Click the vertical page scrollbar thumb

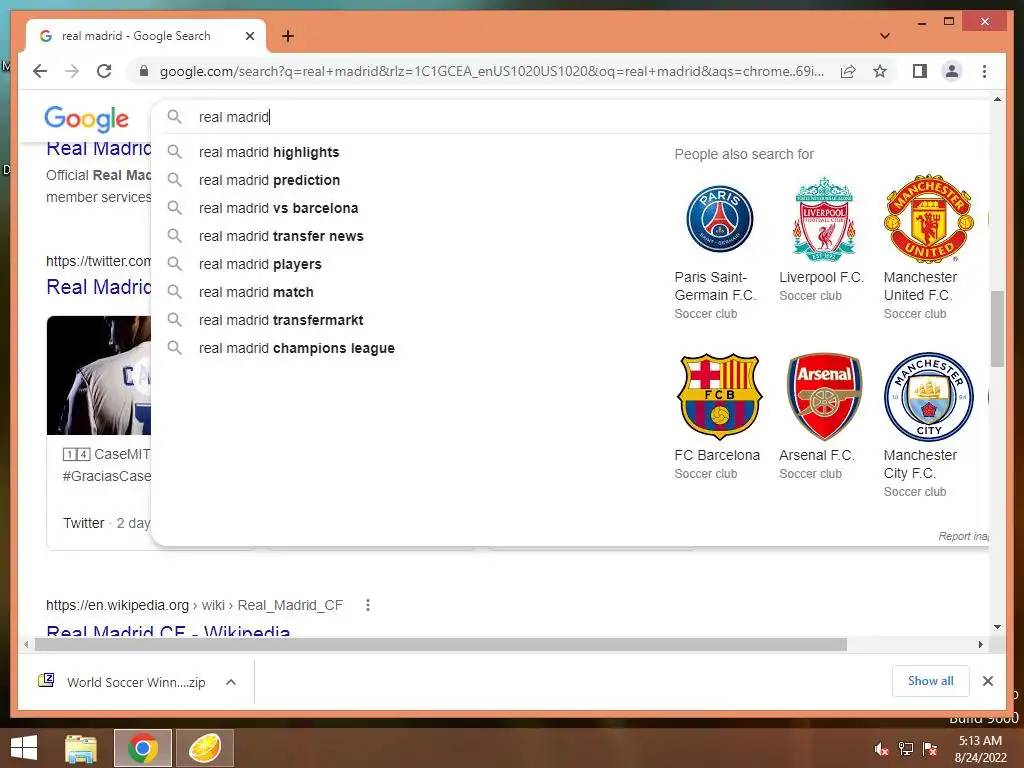997,328
